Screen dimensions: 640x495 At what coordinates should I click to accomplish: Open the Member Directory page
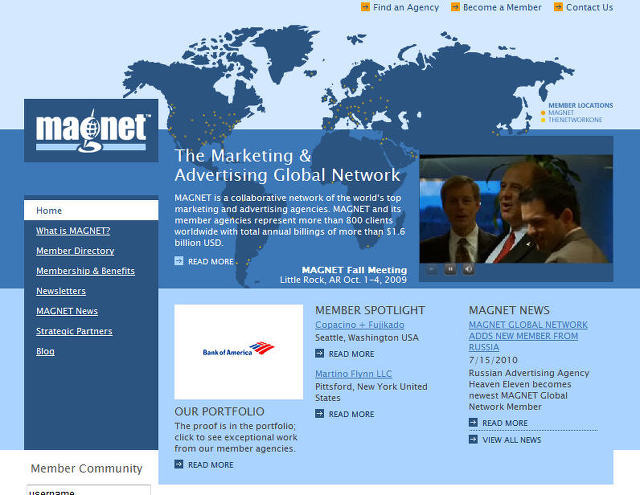(x=75, y=251)
